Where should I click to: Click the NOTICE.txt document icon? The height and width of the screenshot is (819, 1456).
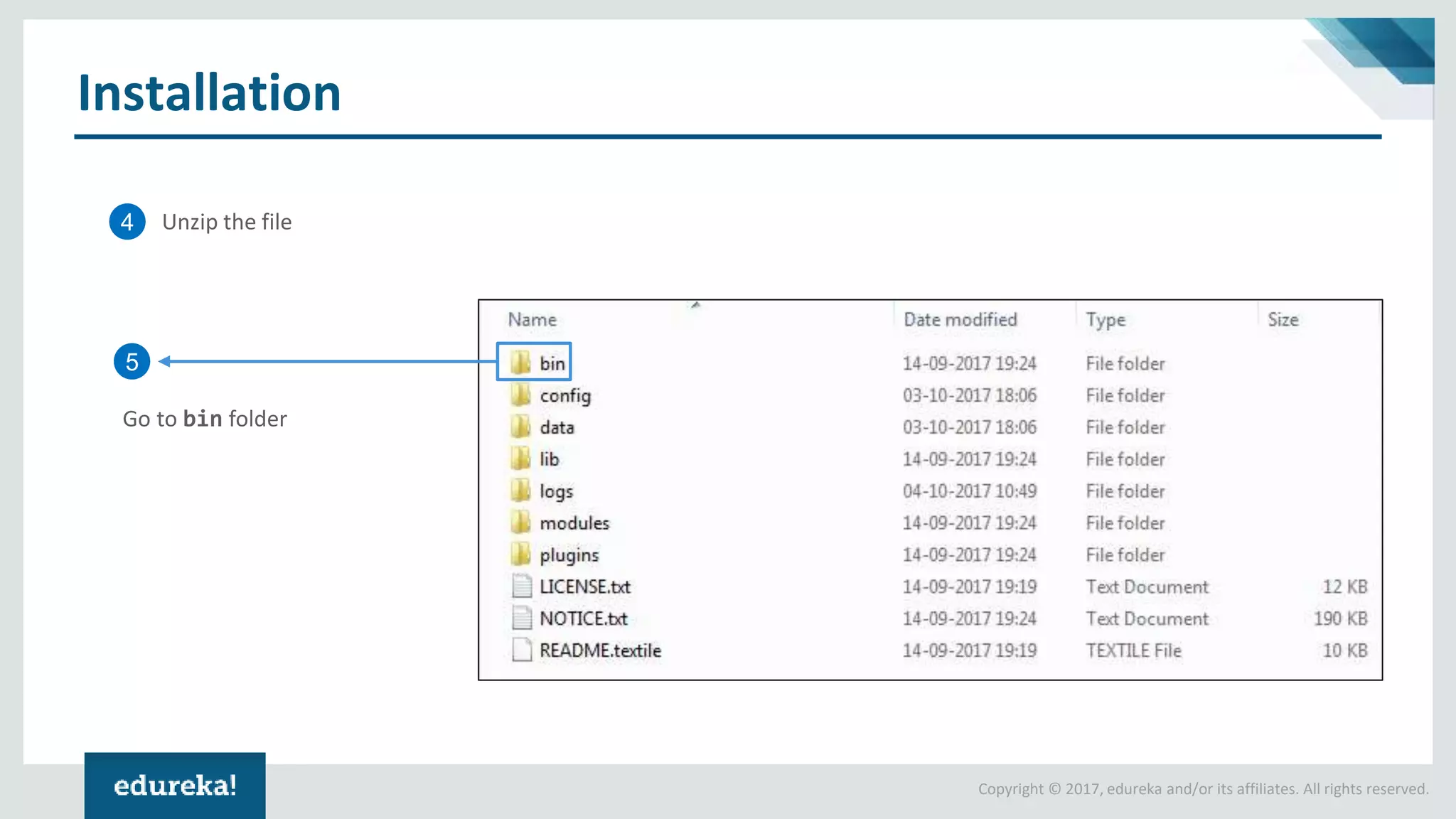(x=522, y=618)
